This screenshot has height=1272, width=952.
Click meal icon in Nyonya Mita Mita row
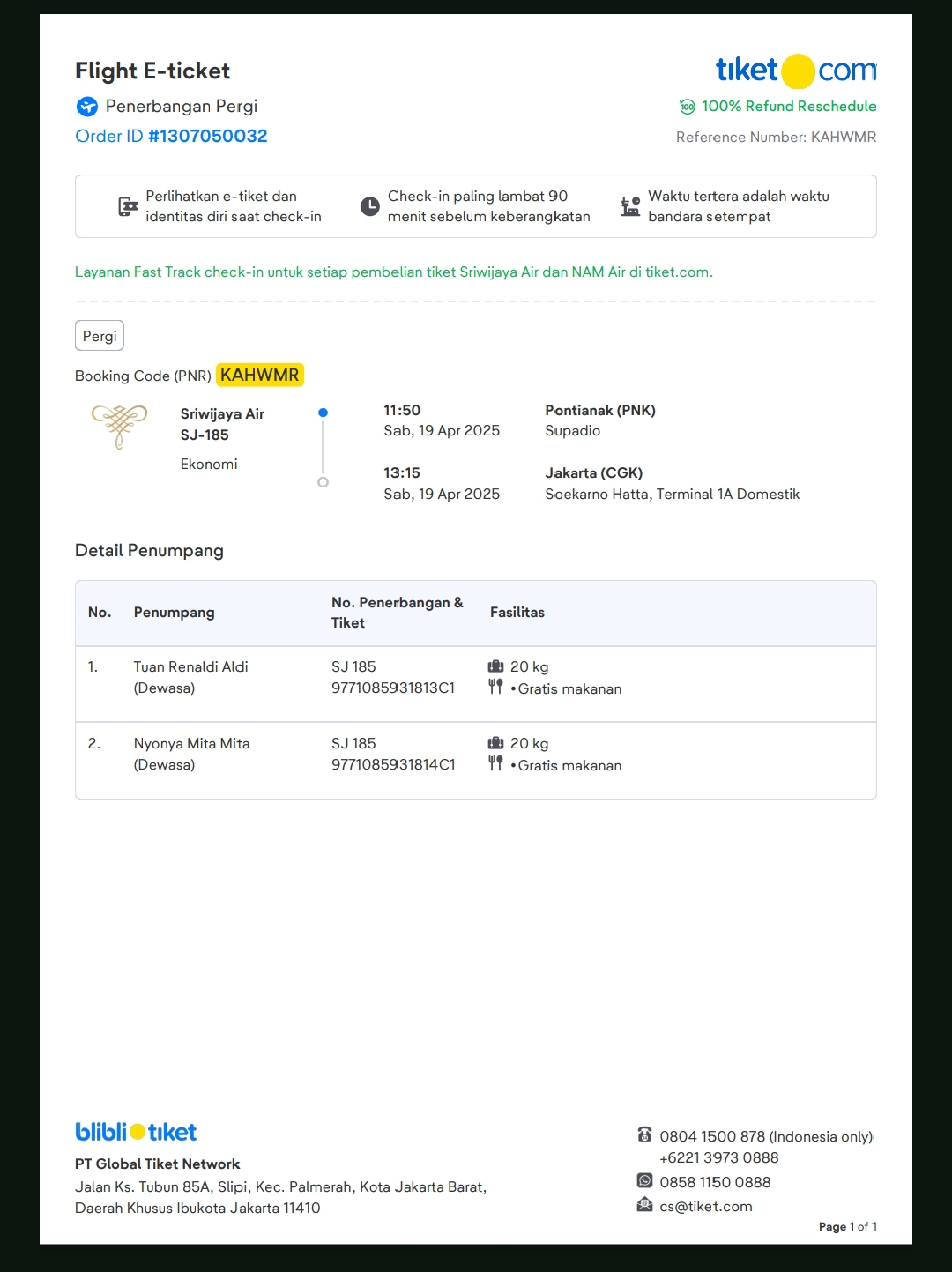click(495, 763)
